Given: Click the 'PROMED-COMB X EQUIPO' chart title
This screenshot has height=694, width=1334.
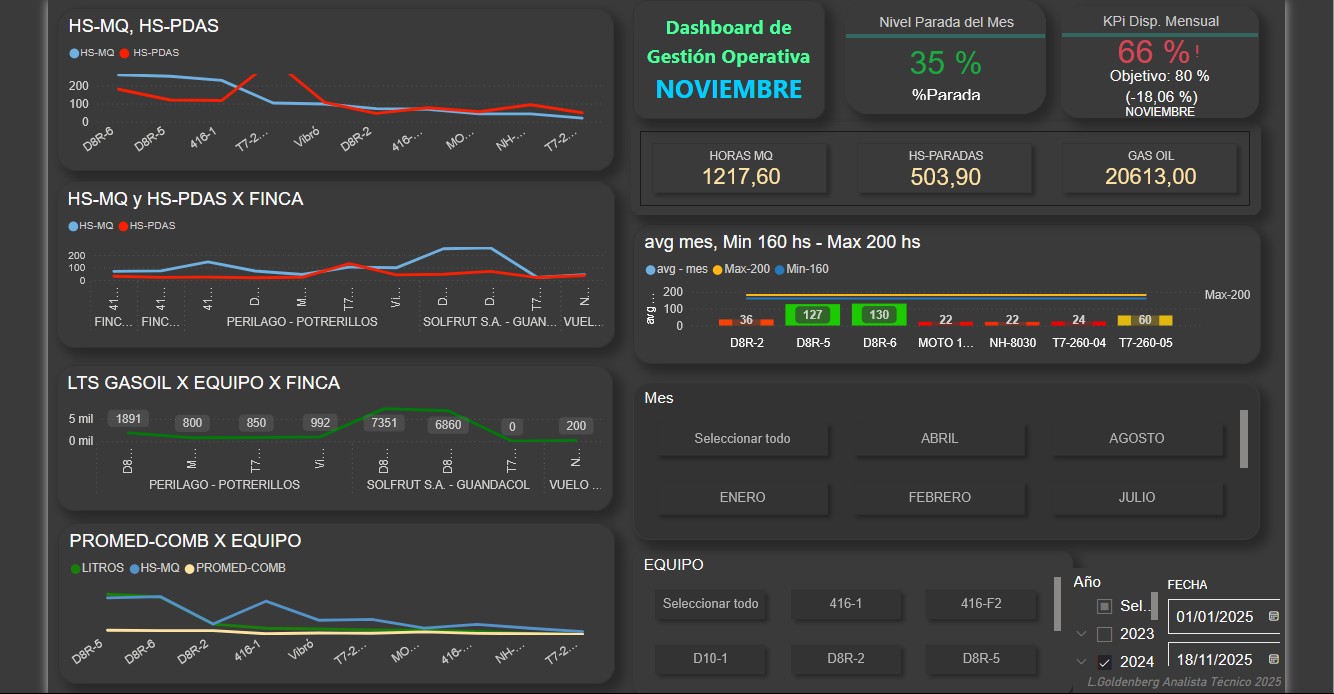Looking at the screenshot, I should click(185, 541).
